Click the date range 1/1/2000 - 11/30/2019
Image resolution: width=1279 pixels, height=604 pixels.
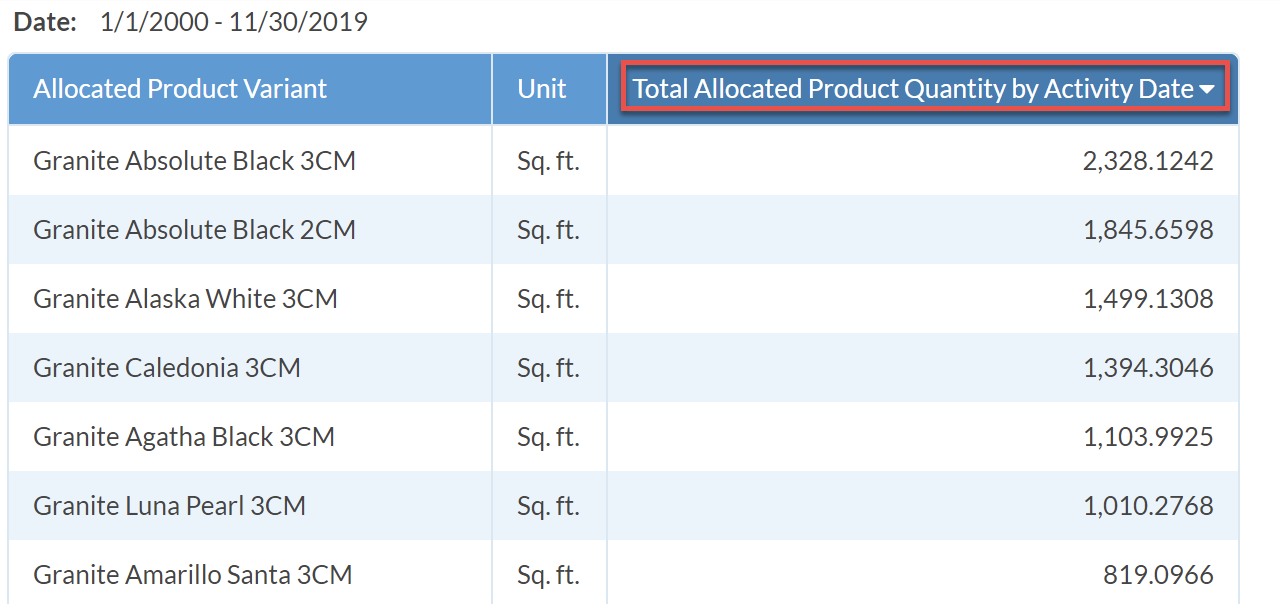pyautogui.click(x=234, y=22)
